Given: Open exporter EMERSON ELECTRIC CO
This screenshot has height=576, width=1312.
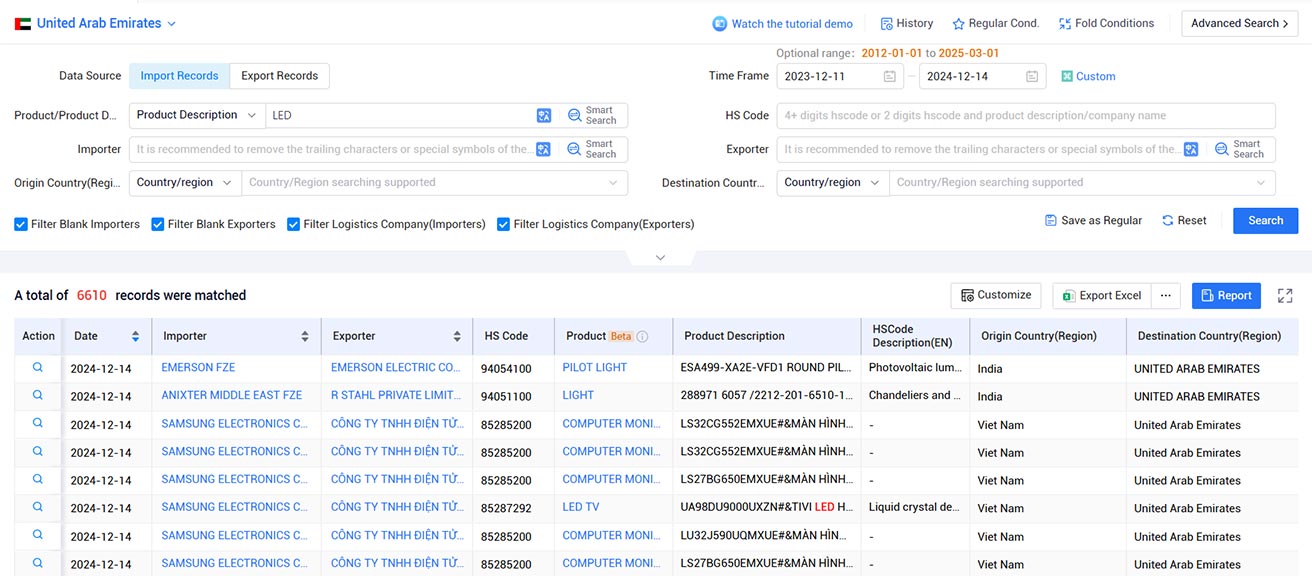Looking at the screenshot, I should (x=395, y=368).
